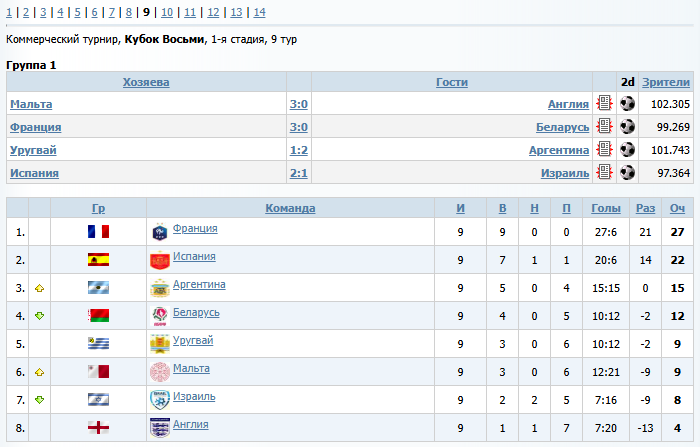Go to round 10 page
This screenshot has height=447, width=700.
point(166,12)
